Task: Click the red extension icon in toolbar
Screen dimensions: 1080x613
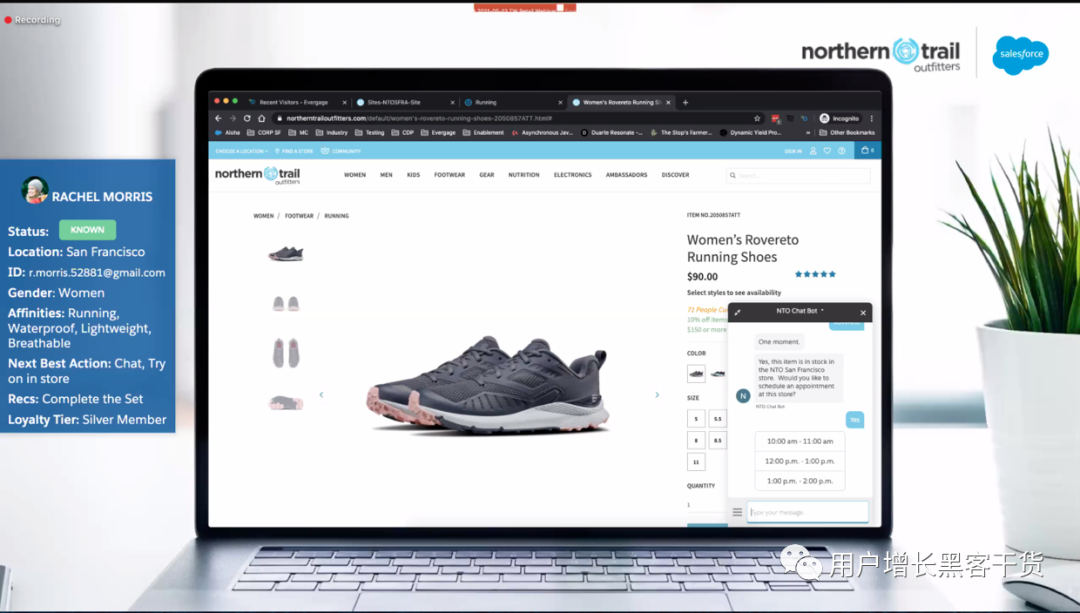Action: click(776, 118)
